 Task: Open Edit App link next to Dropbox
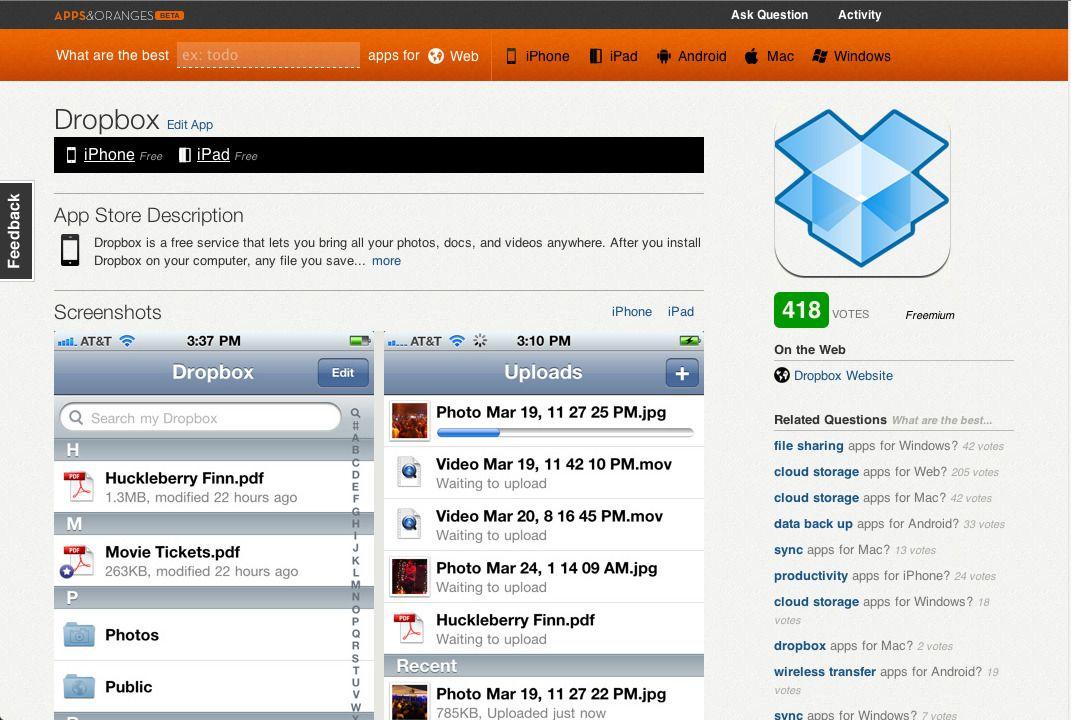pyautogui.click(x=190, y=124)
